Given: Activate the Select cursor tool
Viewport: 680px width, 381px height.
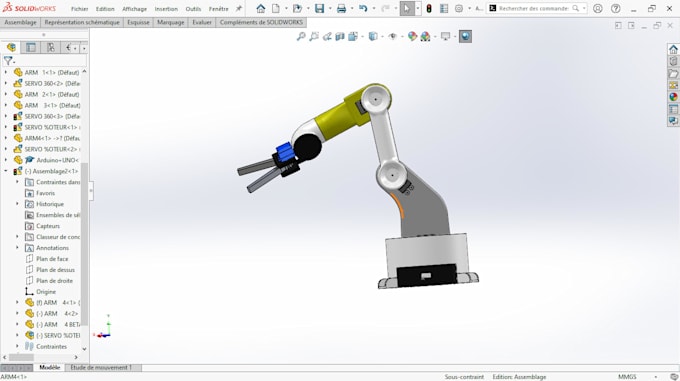Looking at the screenshot, I should 407,8.
